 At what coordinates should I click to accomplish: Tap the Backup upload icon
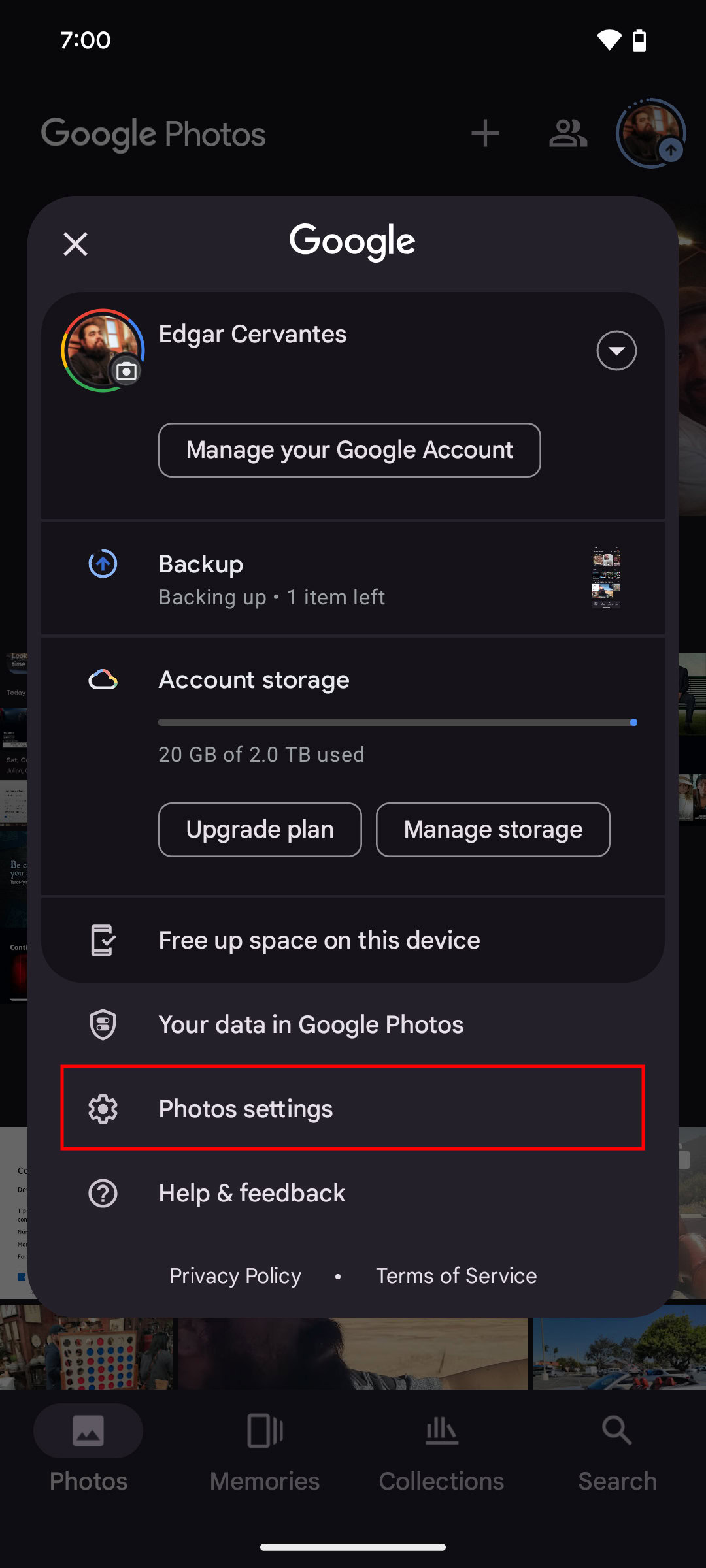[x=103, y=564]
